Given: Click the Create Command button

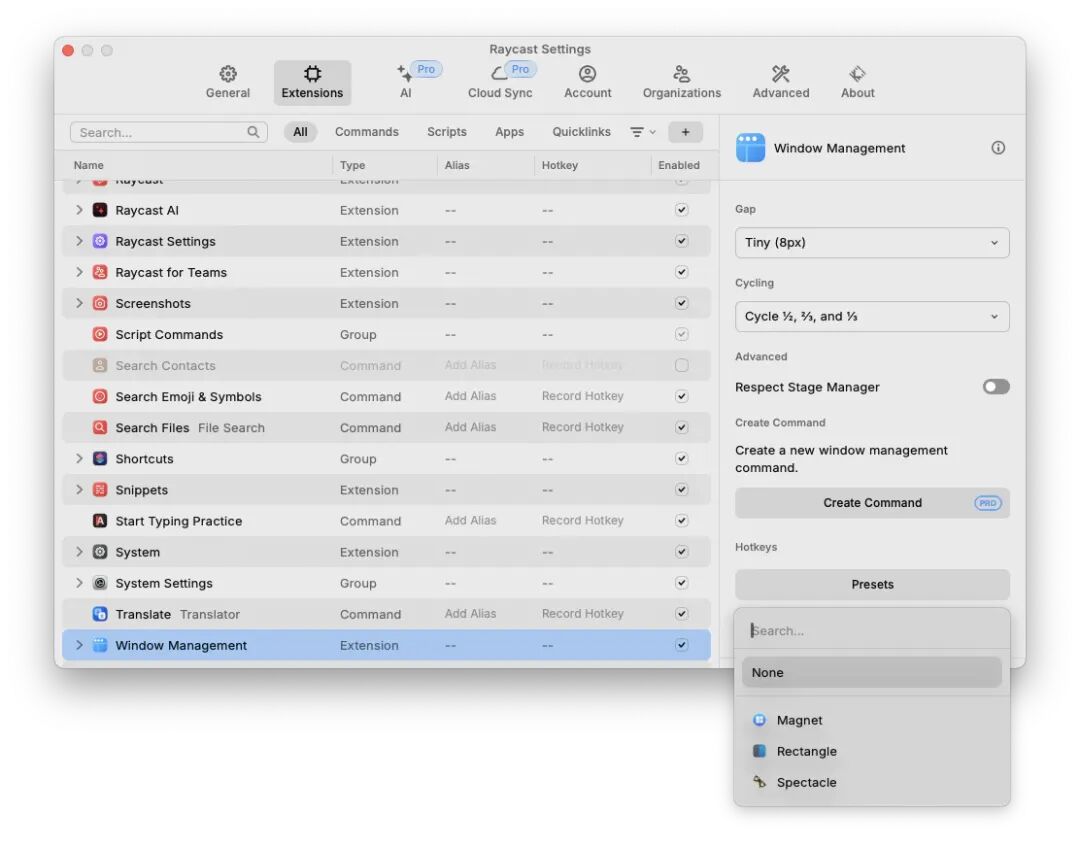Looking at the screenshot, I should click(x=872, y=503).
